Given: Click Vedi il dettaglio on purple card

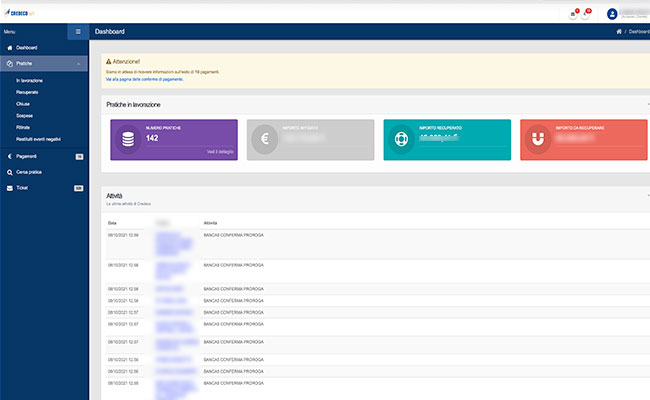Looking at the screenshot, I should 220,152.
